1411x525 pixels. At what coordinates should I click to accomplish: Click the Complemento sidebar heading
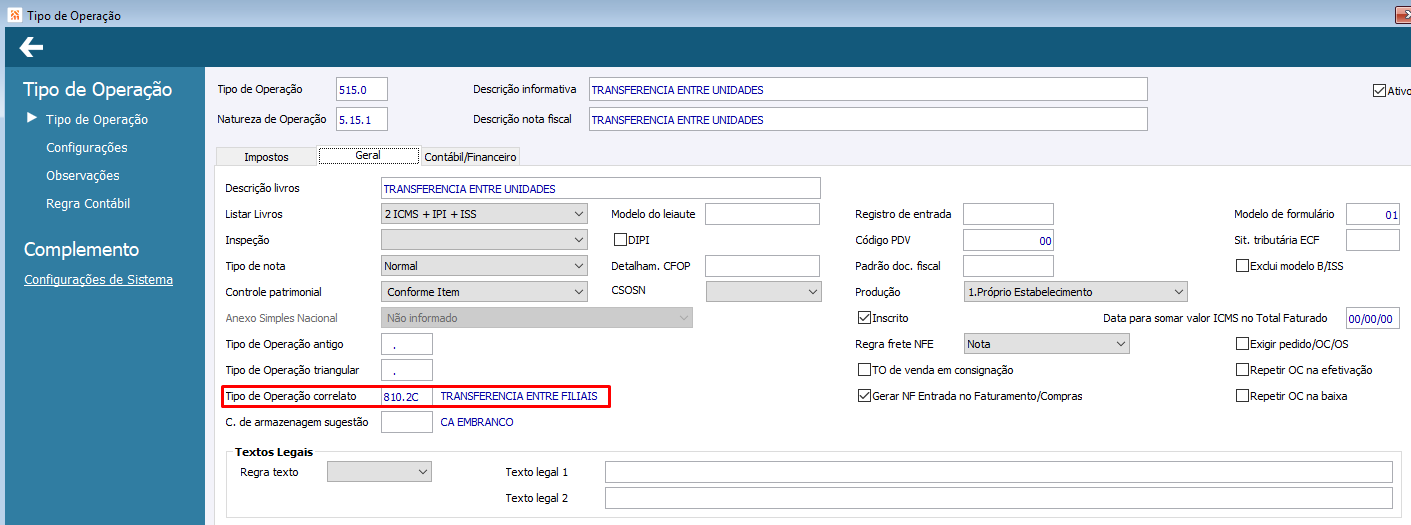pyautogui.click(x=82, y=249)
